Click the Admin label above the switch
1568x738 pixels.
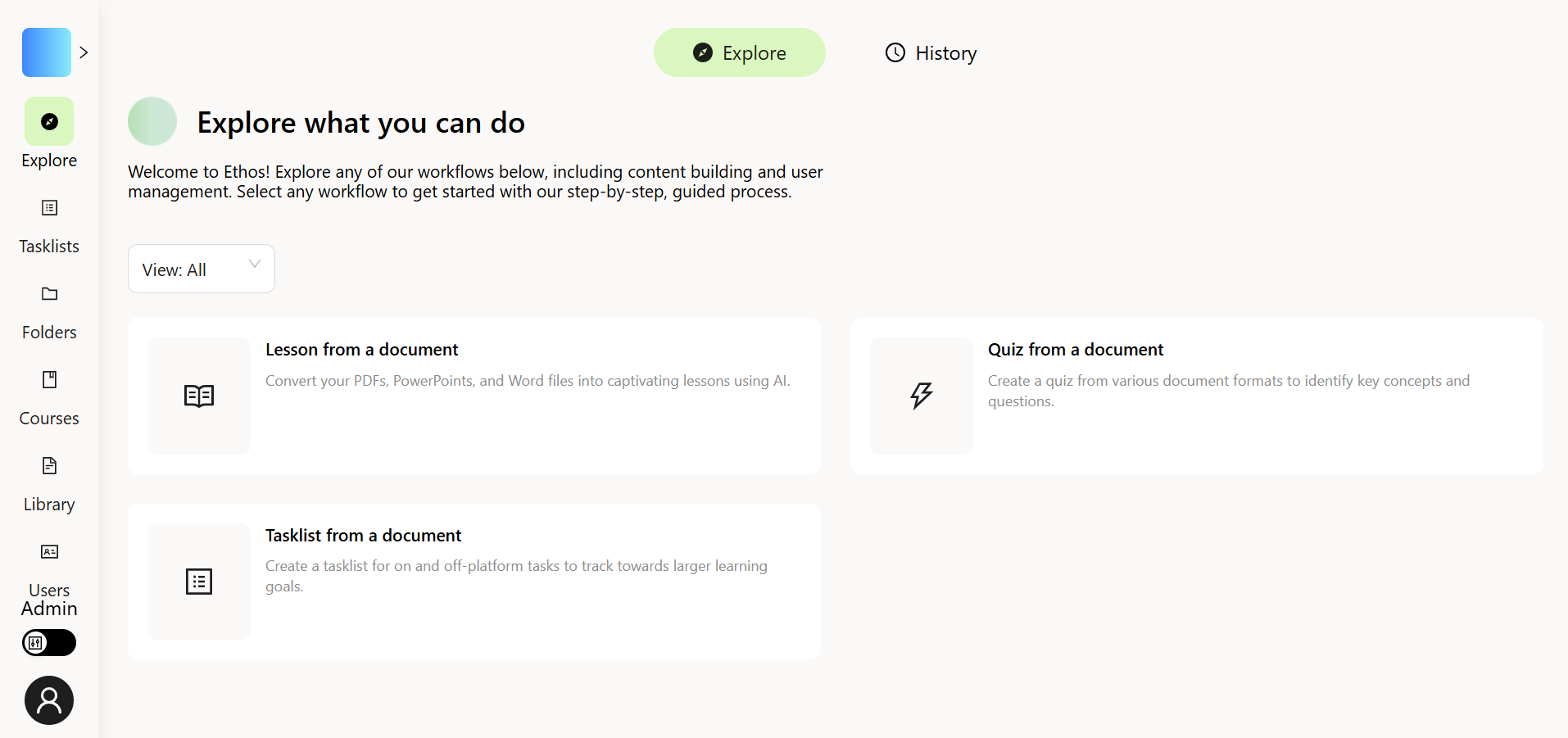click(x=49, y=609)
